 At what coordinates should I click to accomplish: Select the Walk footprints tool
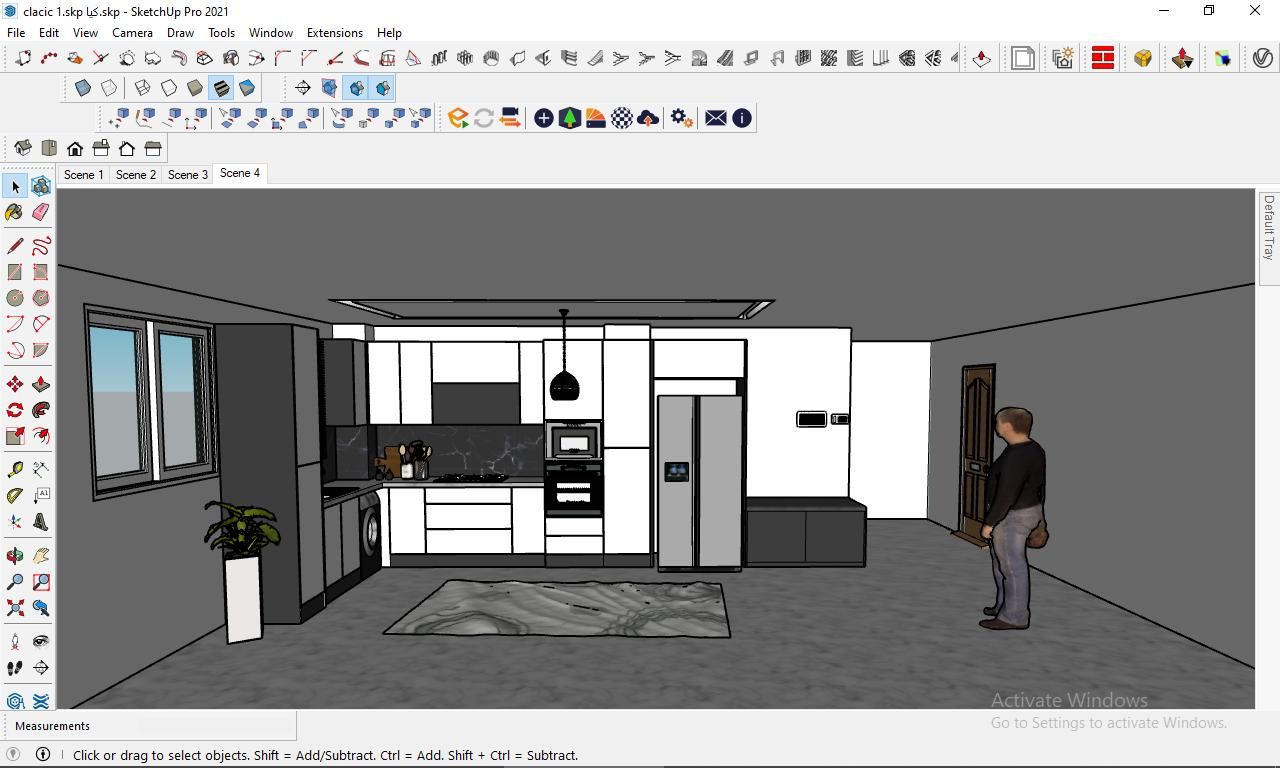(15, 667)
